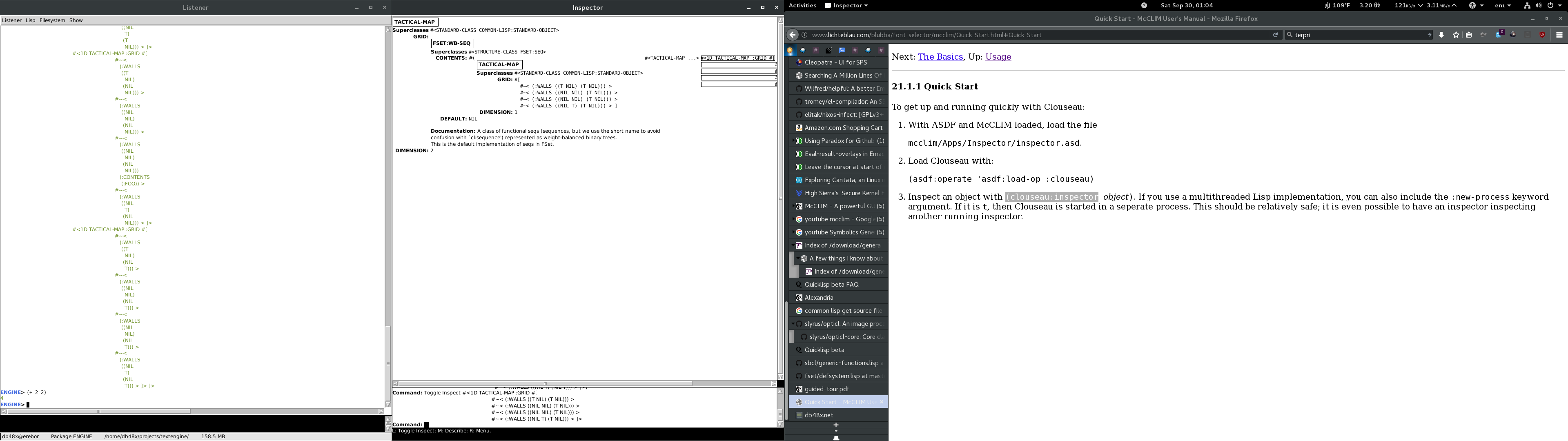Click the TACTICAL-MAP header in Inspector

click(x=415, y=22)
